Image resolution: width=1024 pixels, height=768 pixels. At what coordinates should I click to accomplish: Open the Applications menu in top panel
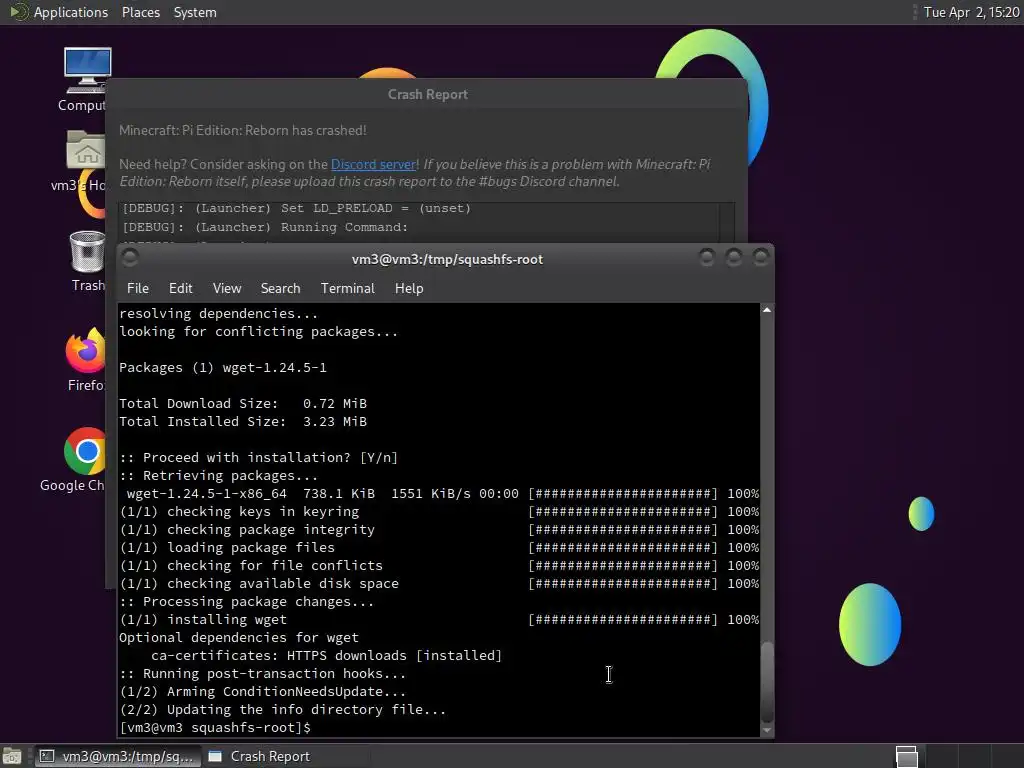click(x=71, y=12)
